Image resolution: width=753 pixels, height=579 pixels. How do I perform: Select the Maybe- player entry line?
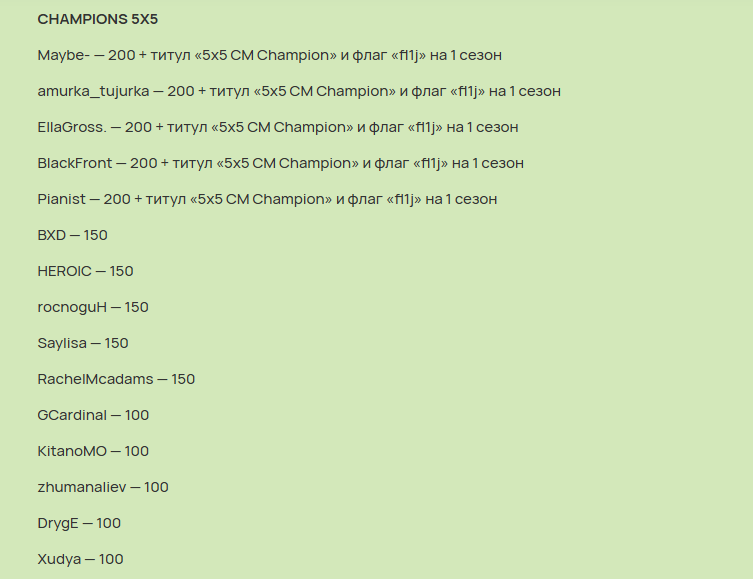[269, 55]
